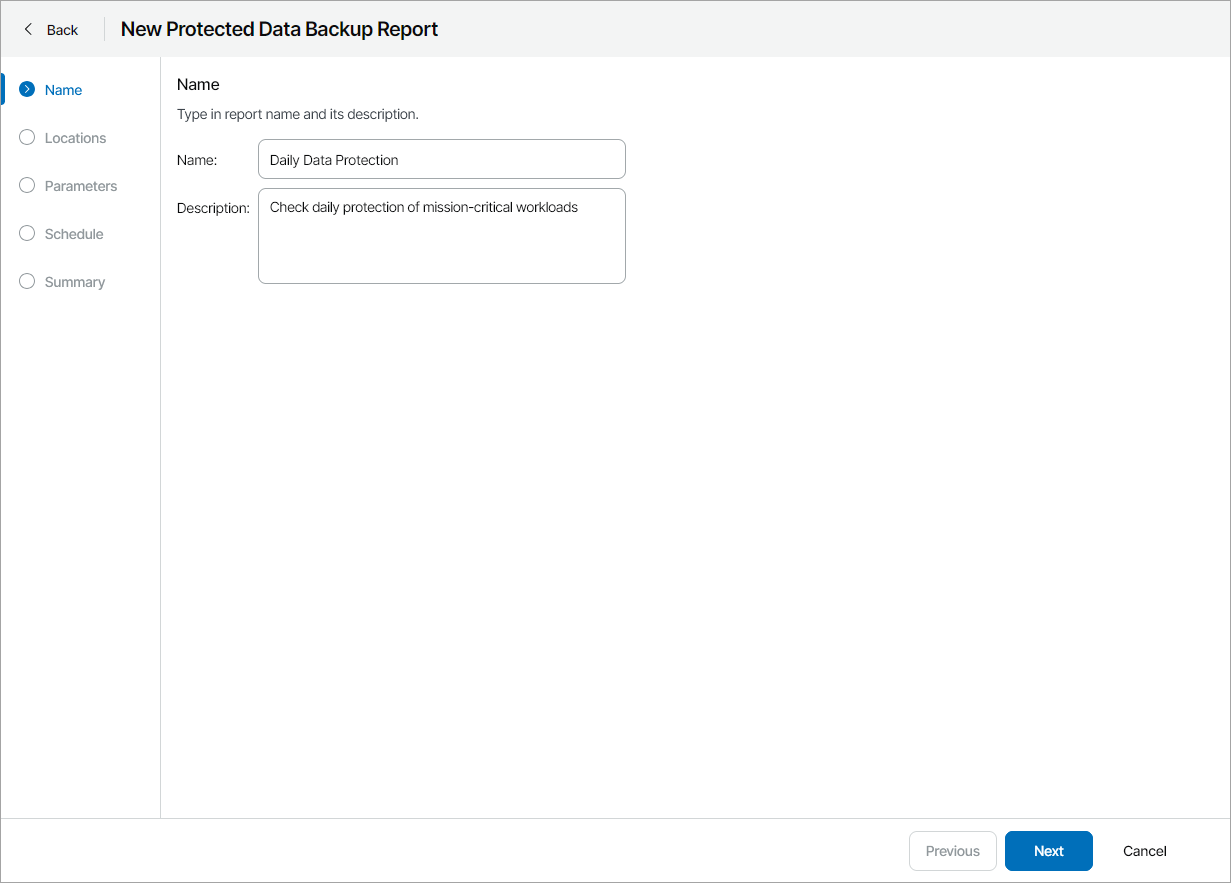The image size is (1231, 883).
Task: Click inside the Name text field
Action: tap(441, 159)
